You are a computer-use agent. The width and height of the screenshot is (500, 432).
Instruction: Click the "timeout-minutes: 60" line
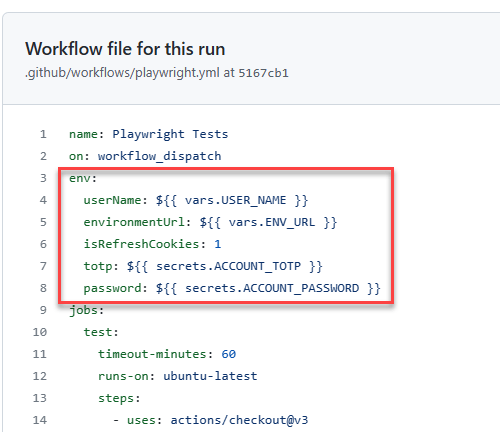pos(167,354)
